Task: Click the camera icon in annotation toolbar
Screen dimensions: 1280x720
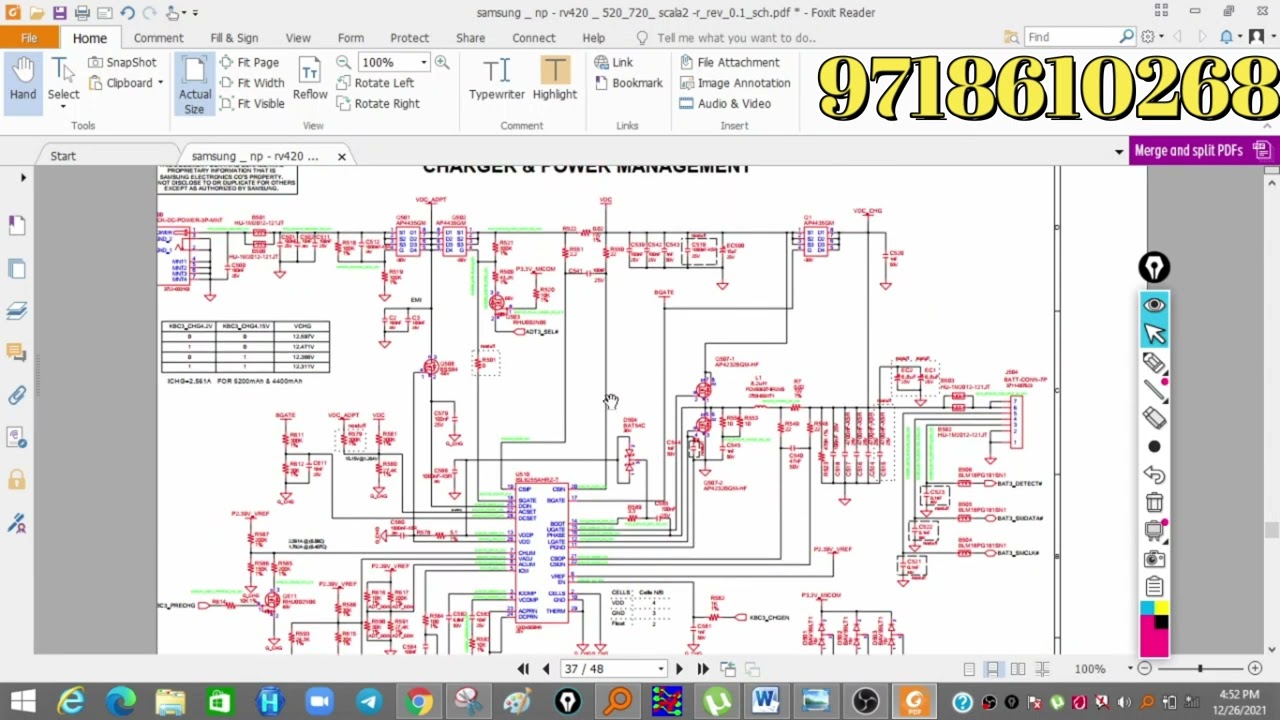Action: point(1154,559)
